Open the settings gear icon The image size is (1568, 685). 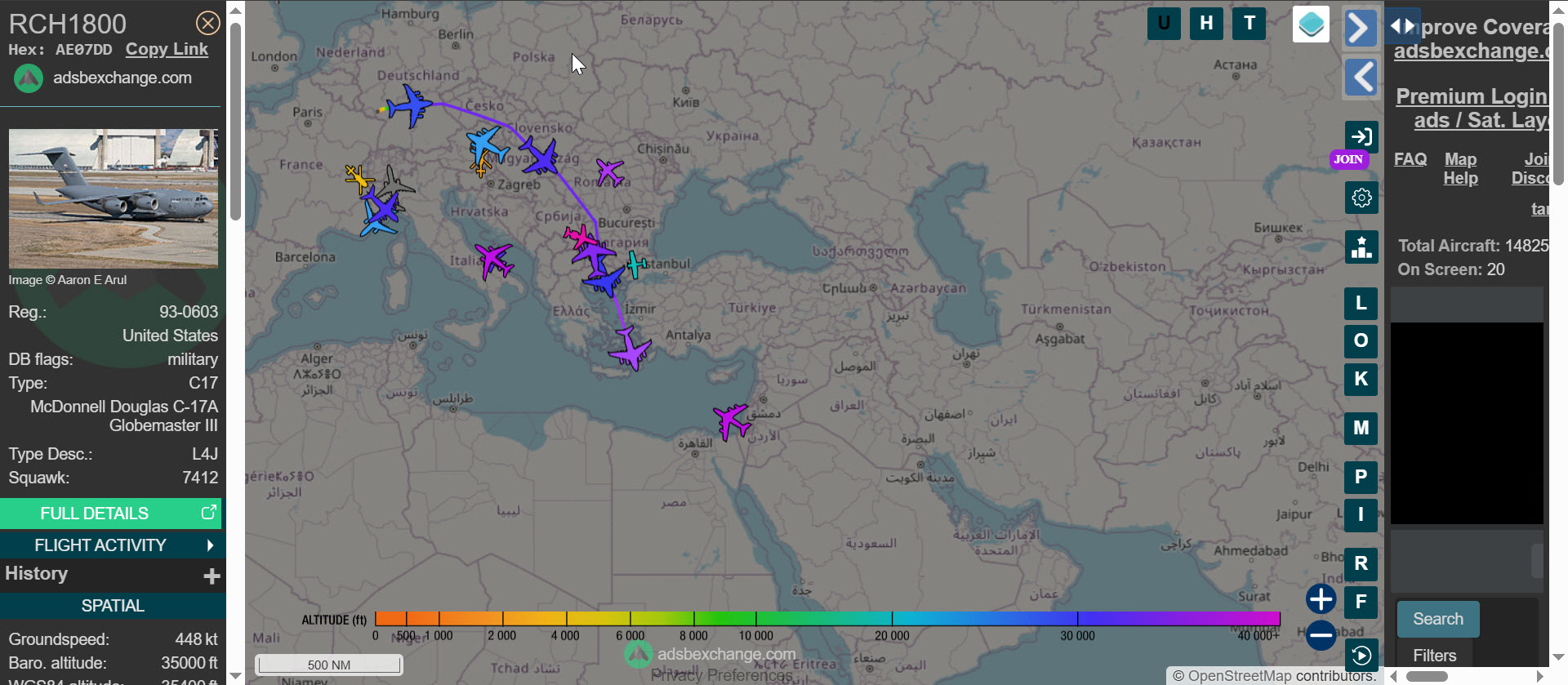[1361, 198]
